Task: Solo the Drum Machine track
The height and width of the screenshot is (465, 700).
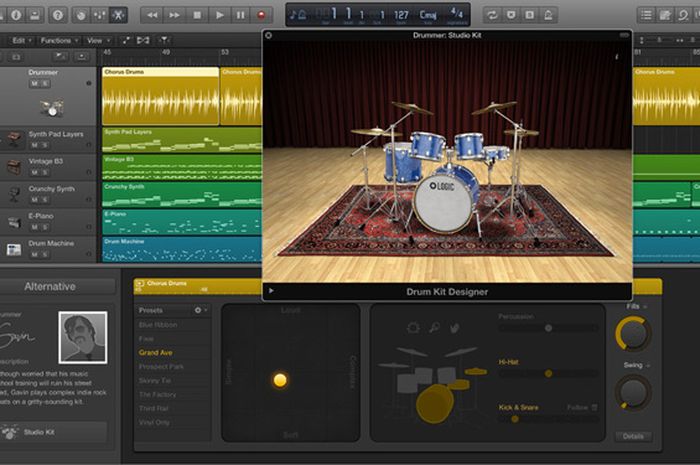Action: [45, 254]
